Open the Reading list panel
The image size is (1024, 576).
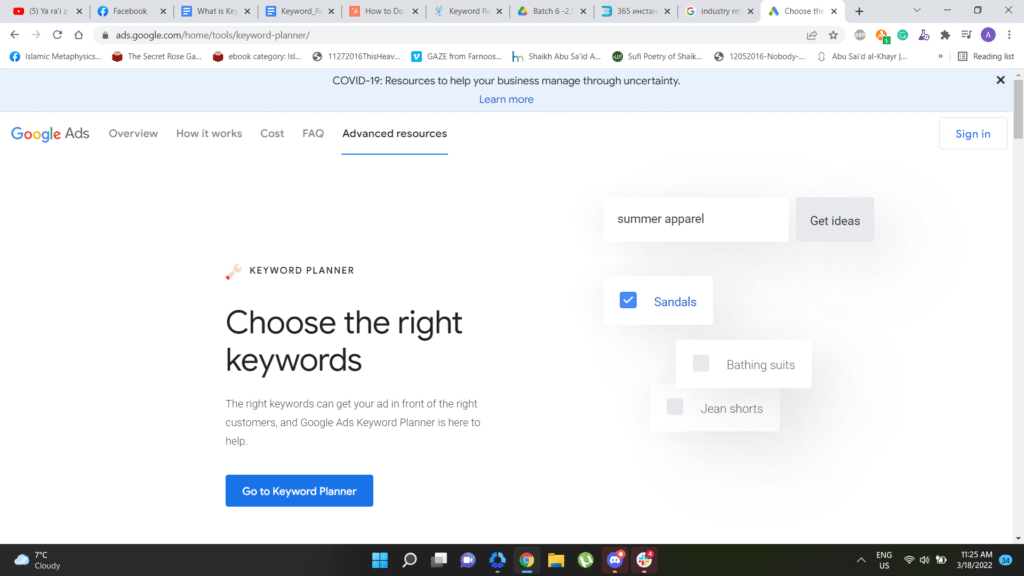click(x=986, y=56)
